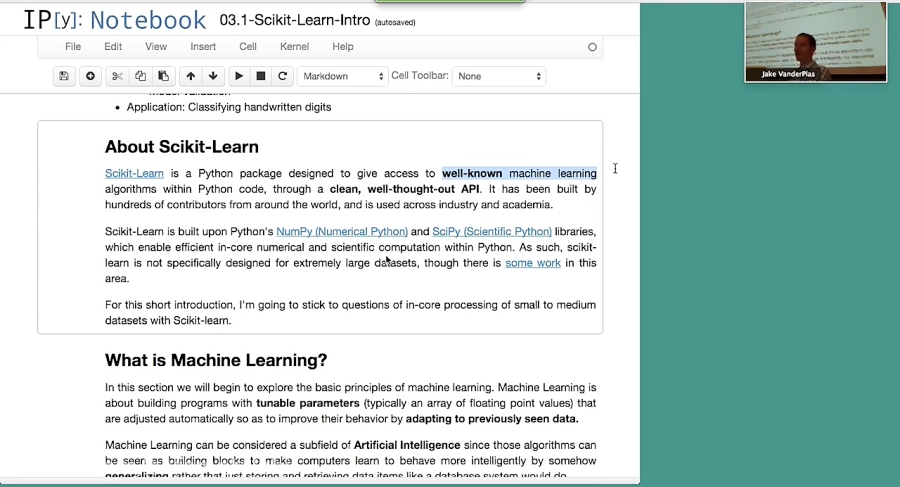The image size is (900, 487).
Task: Open the NumPy (Numerical Python) link
Action: pos(342,231)
